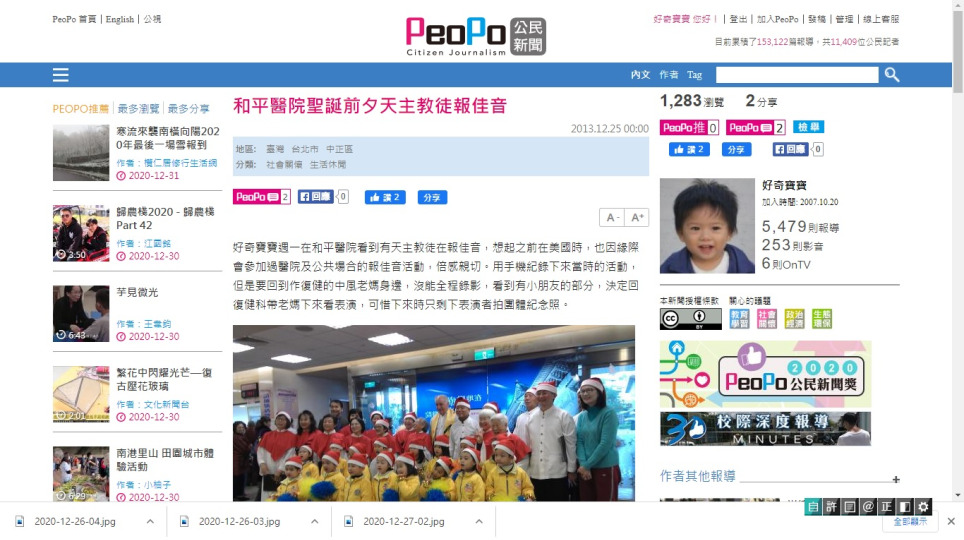Open options arrow for 2020-12-27-02.jpg download

(479, 522)
